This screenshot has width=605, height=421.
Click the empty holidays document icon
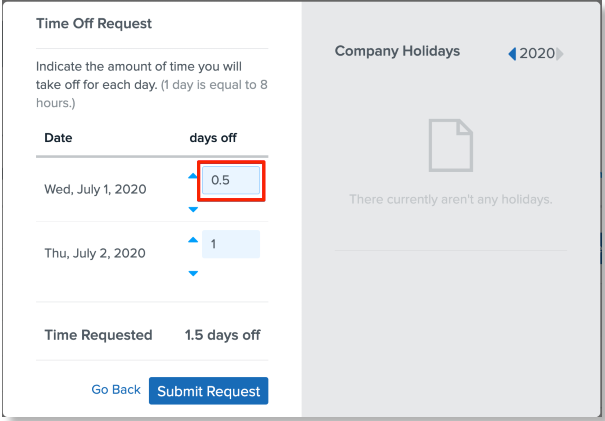click(450, 145)
